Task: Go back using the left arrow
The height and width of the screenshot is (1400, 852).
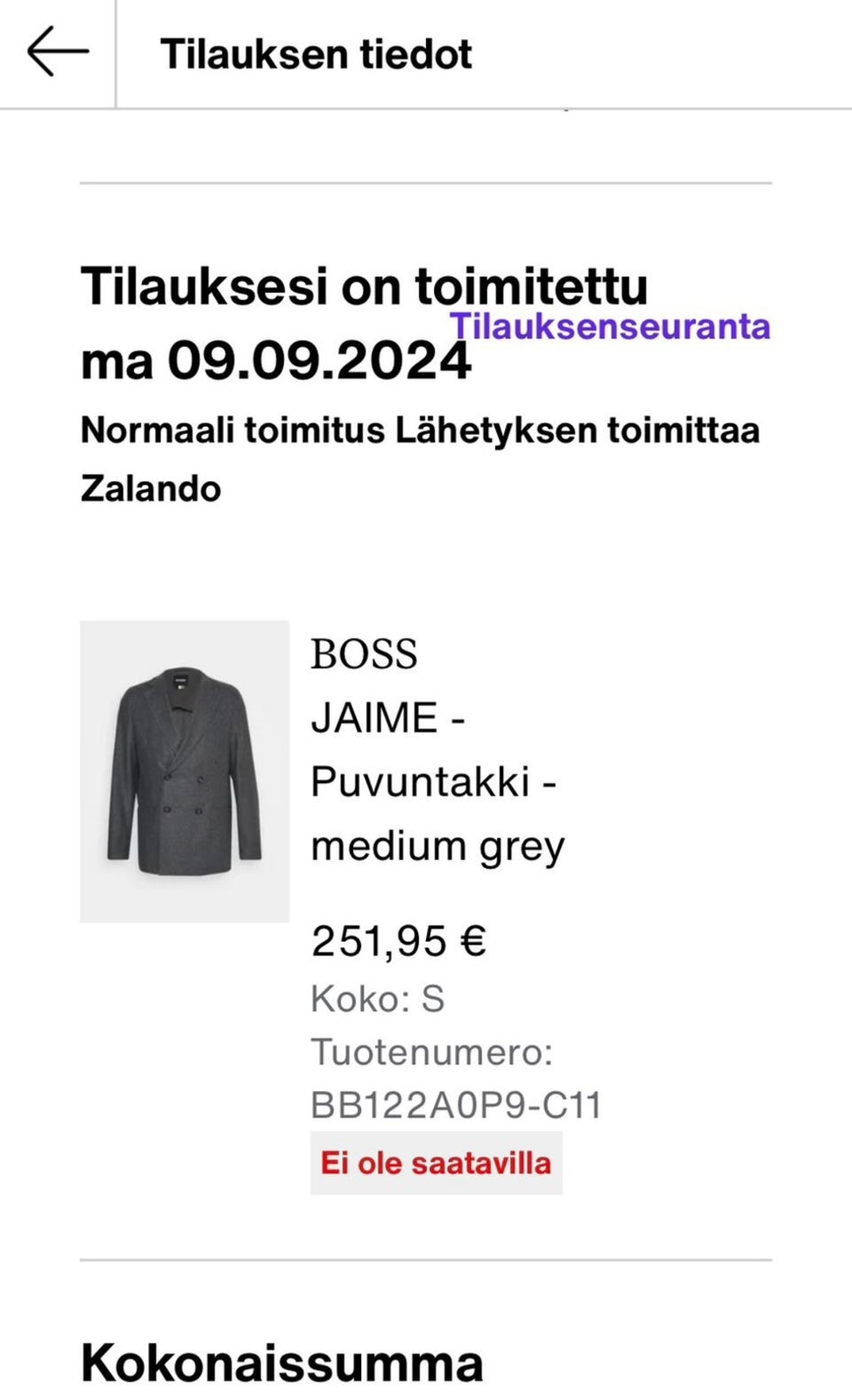Action: (x=58, y=51)
